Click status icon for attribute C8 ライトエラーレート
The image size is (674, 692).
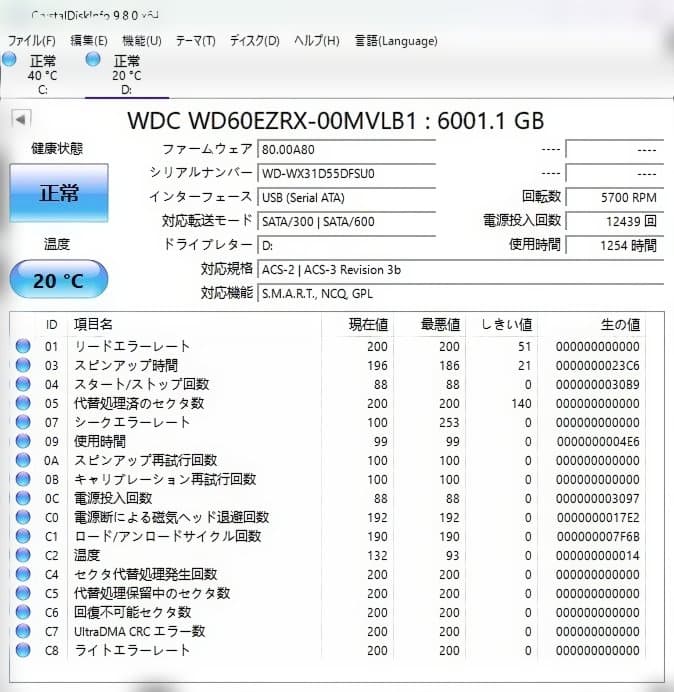(x=23, y=650)
